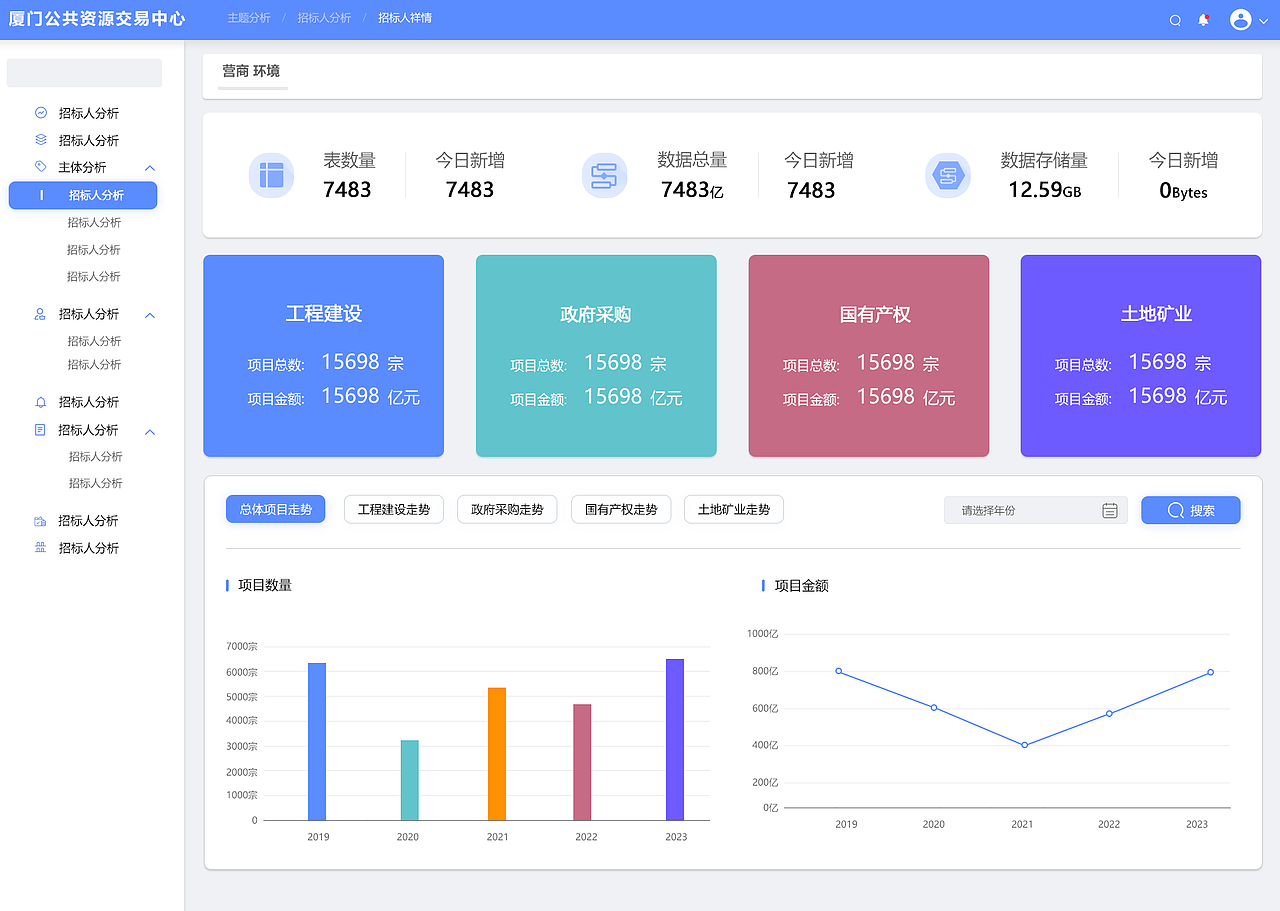
Task: Switch to the 营商 环境 tab
Action: 251,71
